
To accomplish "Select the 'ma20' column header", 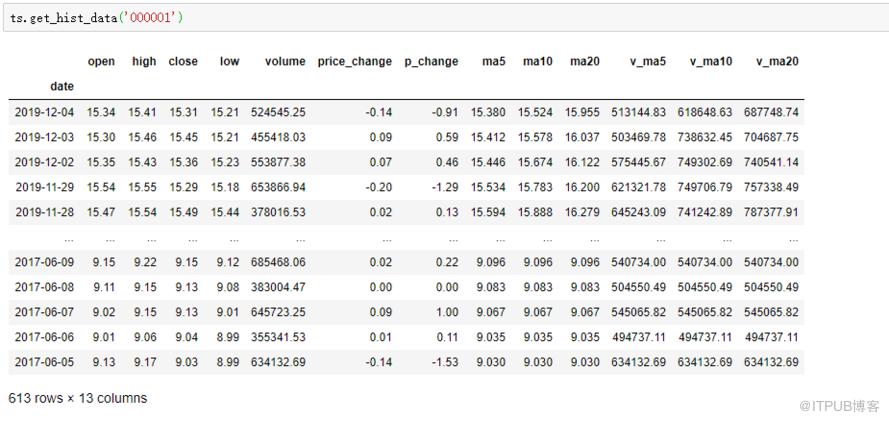I will 585,61.
